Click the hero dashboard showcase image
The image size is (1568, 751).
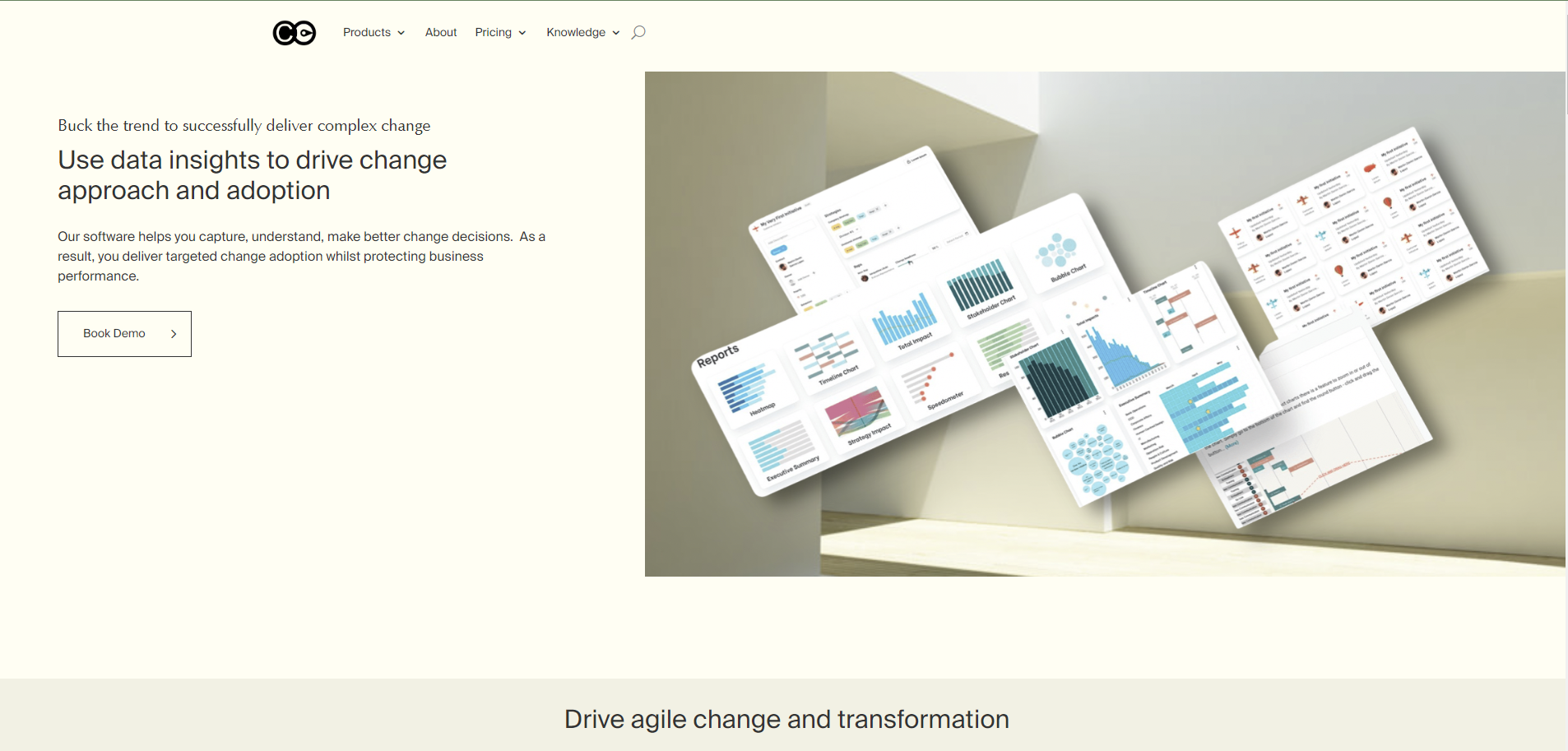tap(1105, 325)
